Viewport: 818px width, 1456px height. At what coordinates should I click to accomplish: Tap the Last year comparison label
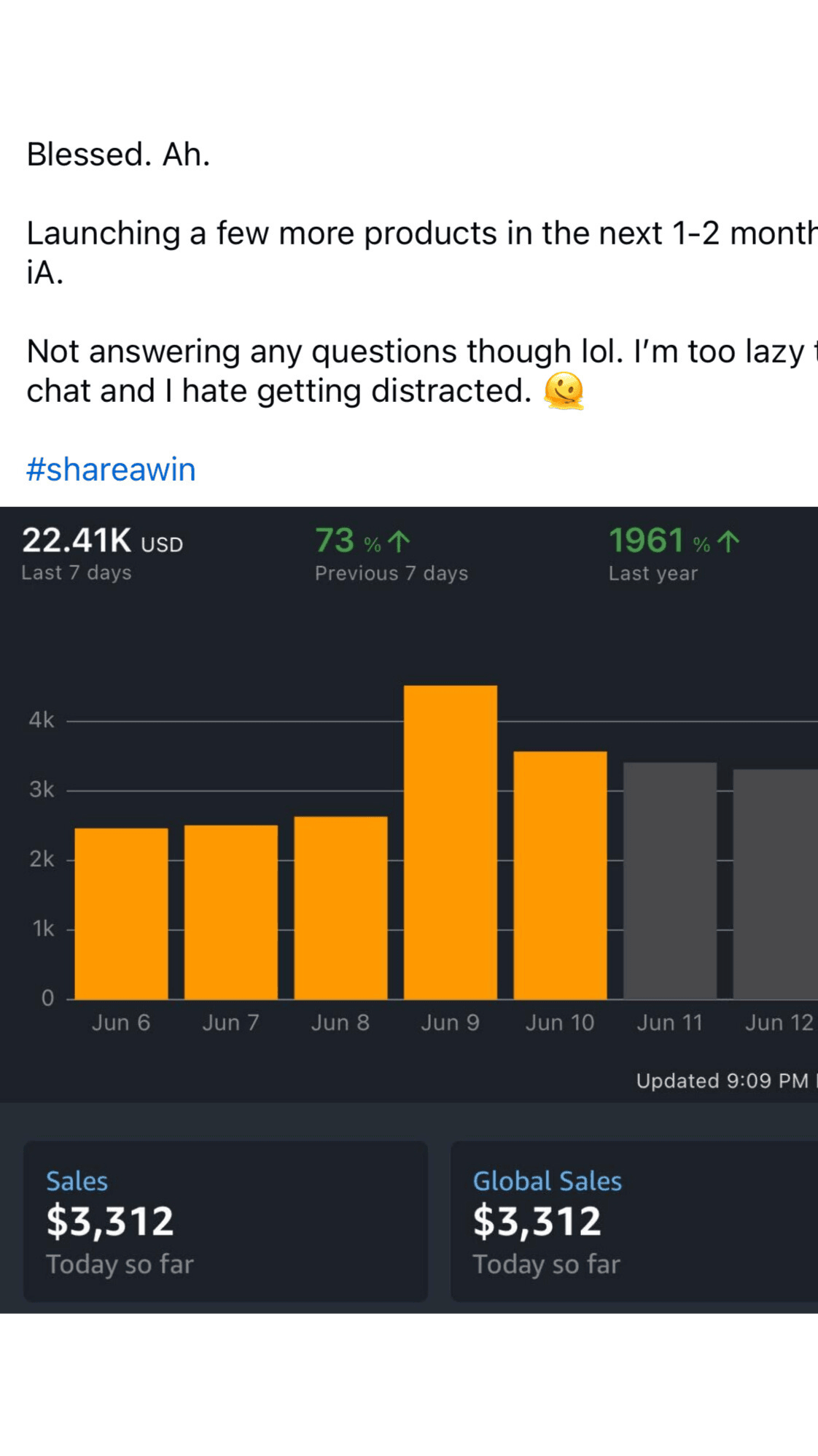tap(653, 573)
